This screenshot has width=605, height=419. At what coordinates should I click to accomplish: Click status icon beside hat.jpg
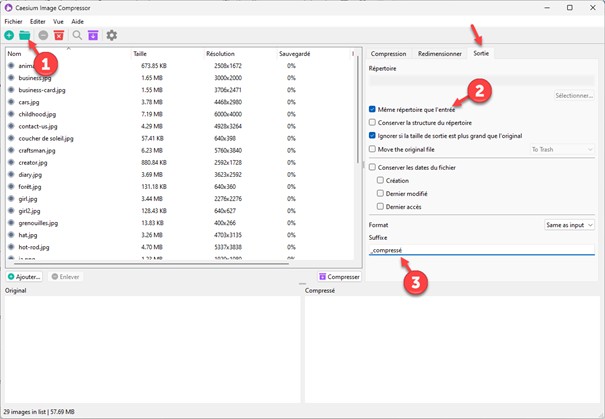click(11, 235)
